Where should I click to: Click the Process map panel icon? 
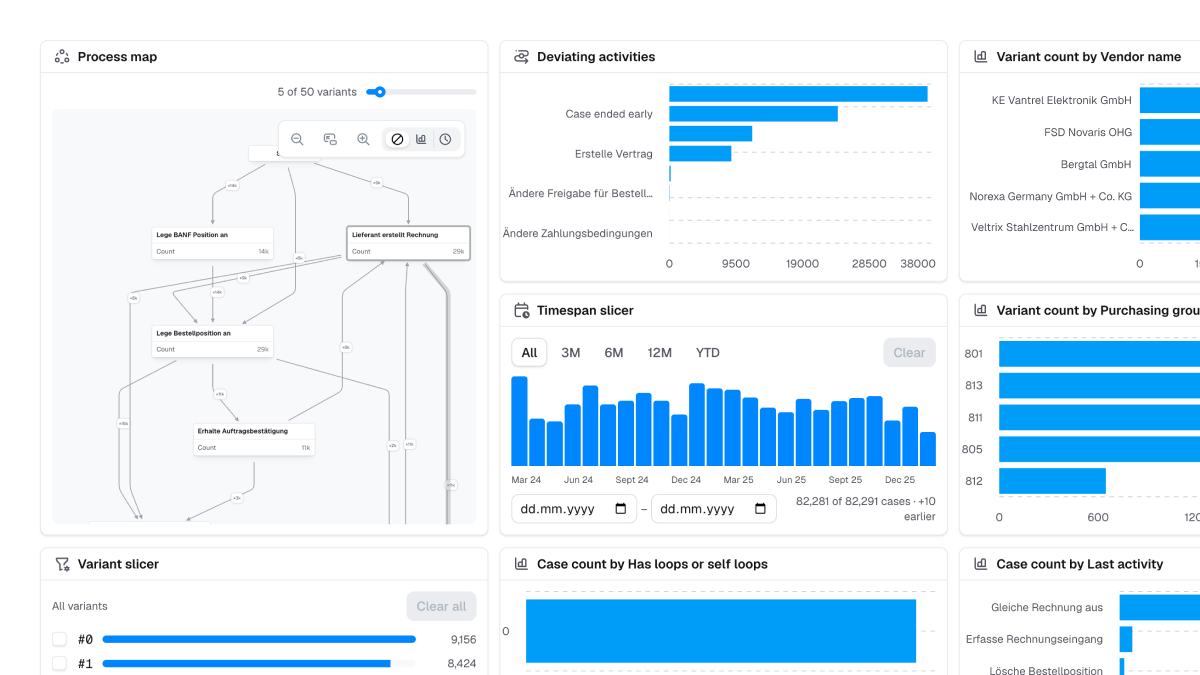pos(62,57)
